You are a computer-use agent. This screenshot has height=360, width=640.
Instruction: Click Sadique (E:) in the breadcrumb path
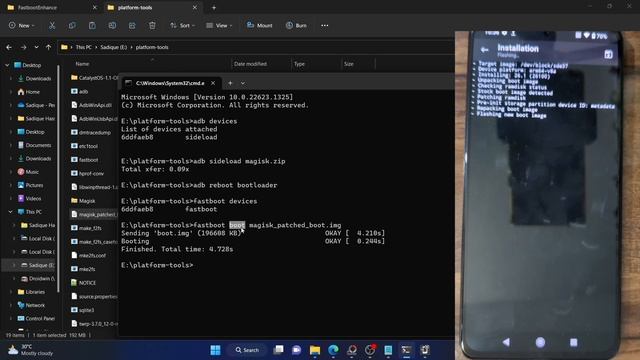pyautogui.click(x=113, y=47)
